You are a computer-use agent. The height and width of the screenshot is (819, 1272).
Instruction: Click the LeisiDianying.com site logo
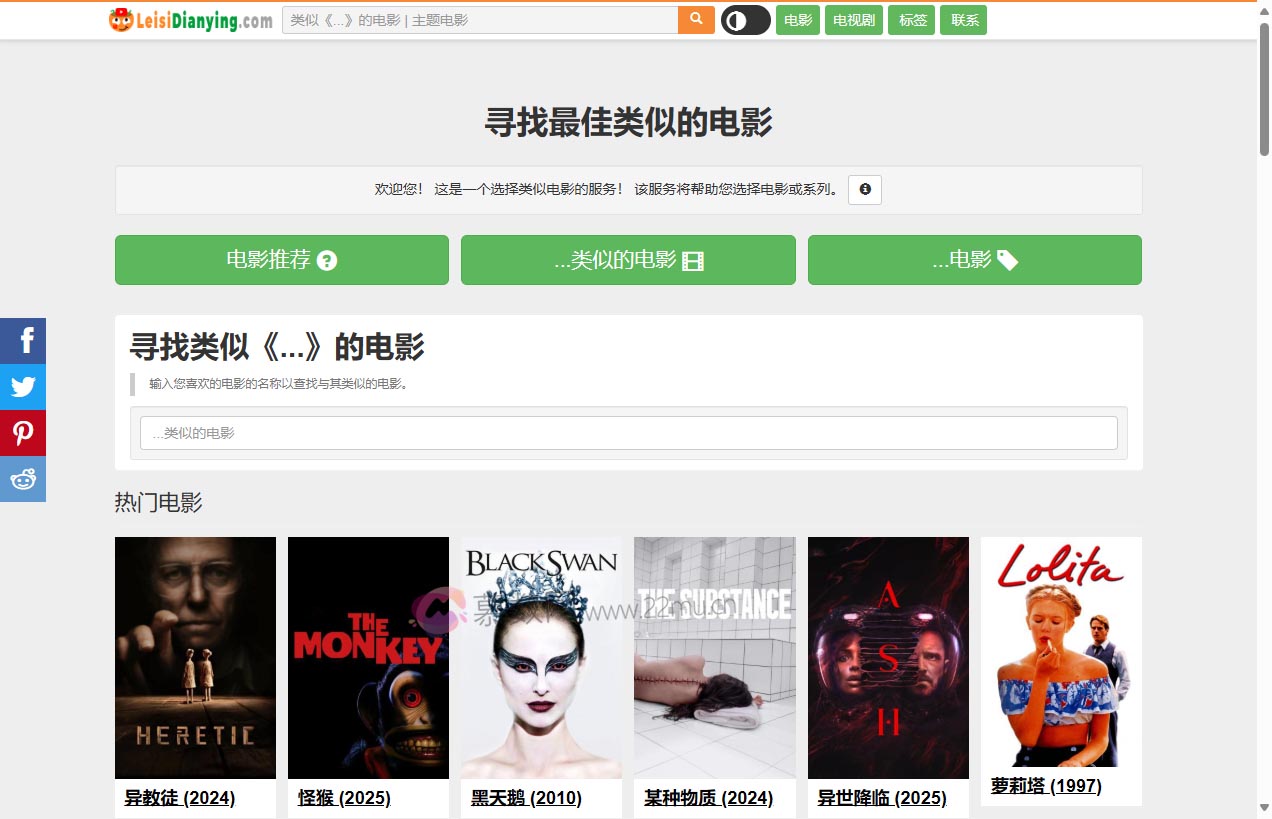[x=191, y=20]
